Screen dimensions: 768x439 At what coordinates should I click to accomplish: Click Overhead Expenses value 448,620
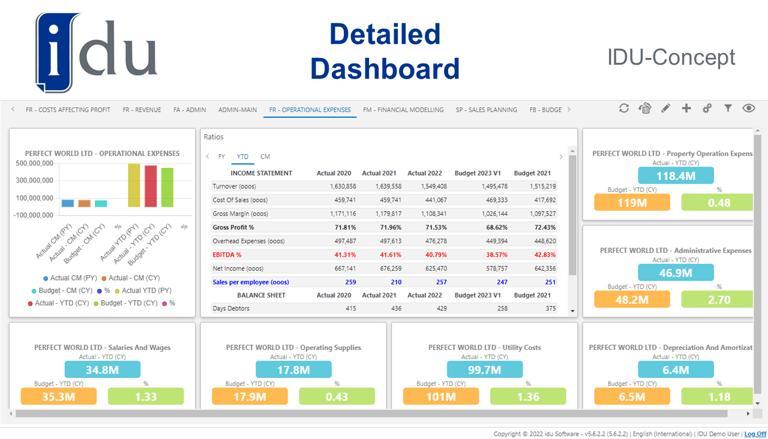click(x=545, y=241)
